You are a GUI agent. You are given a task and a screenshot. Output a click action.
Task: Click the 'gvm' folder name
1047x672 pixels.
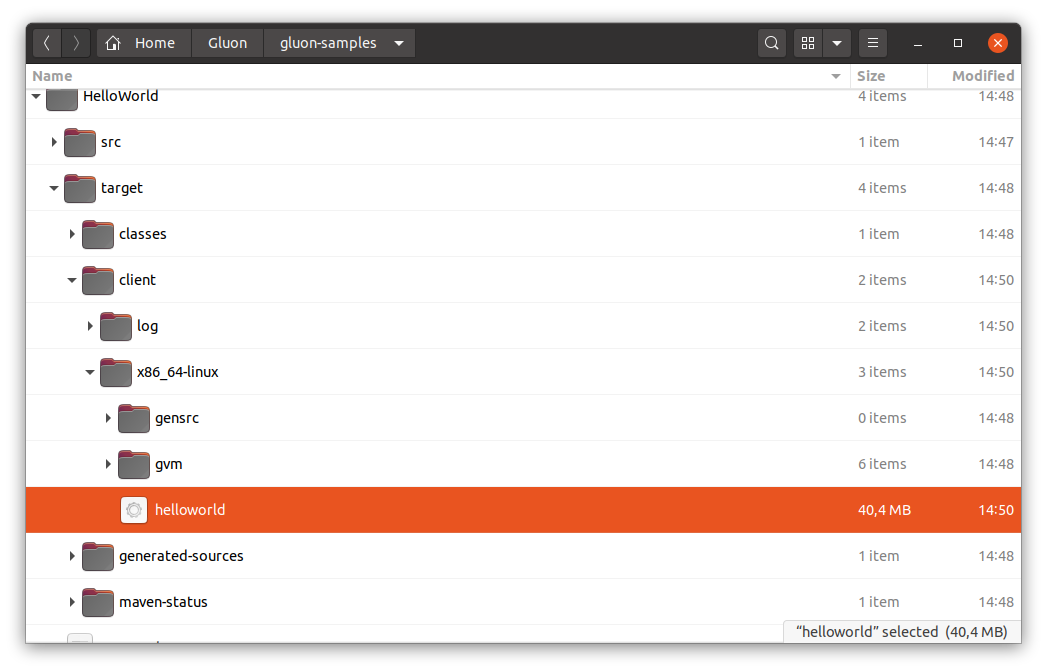click(169, 465)
